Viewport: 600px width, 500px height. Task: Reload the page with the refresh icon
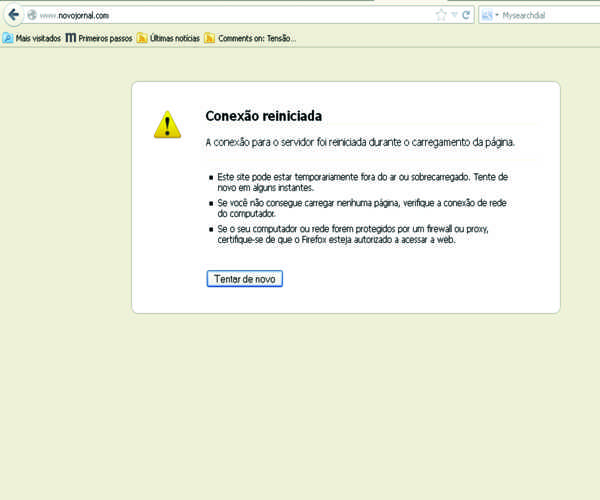click(x=466, y=15)
